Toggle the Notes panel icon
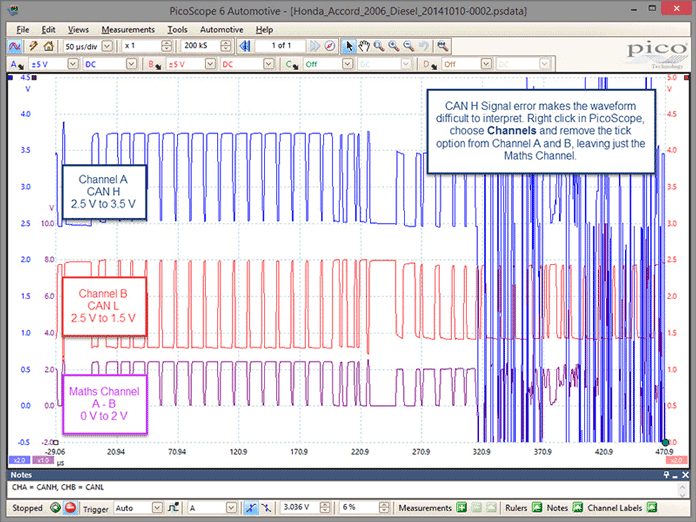 pos(577,507)
